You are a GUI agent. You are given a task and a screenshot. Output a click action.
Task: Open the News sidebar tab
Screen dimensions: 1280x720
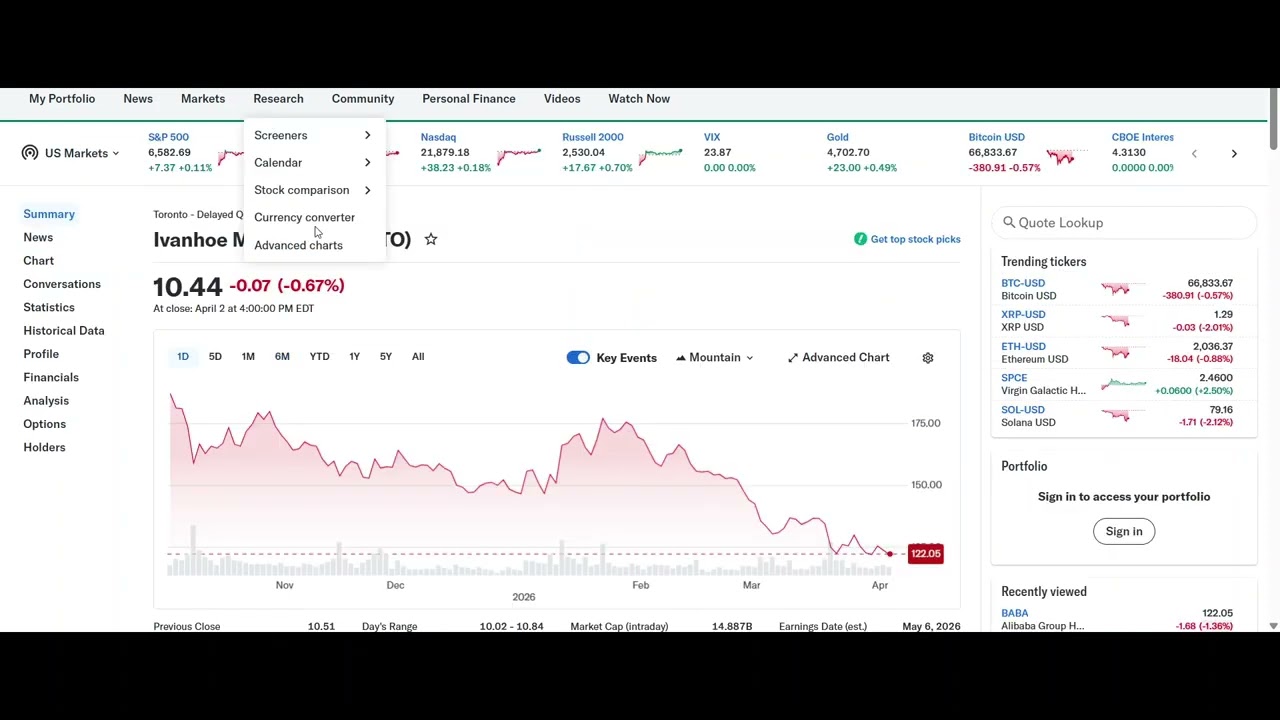pyautogui.click(x=38, y=237)
